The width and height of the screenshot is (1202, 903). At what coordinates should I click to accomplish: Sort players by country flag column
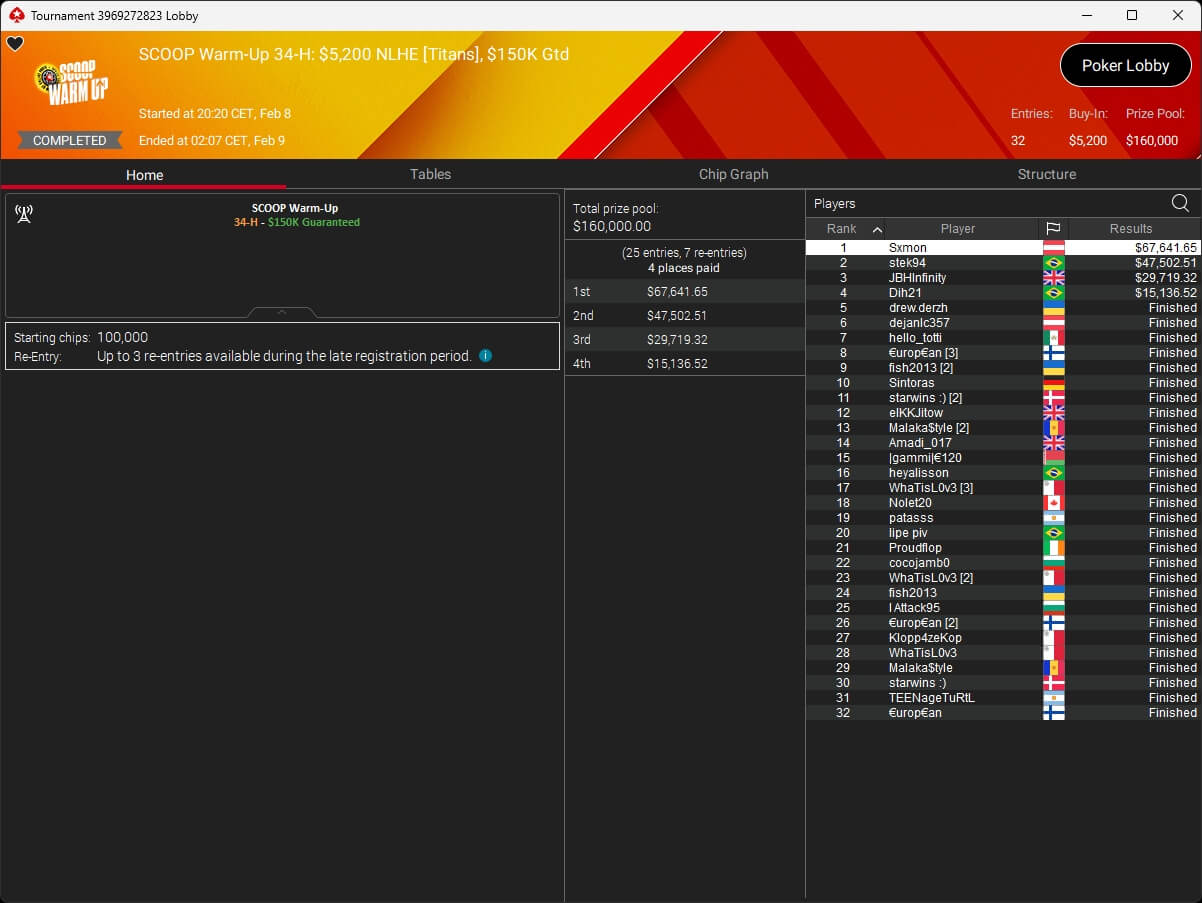(1053, 229)
